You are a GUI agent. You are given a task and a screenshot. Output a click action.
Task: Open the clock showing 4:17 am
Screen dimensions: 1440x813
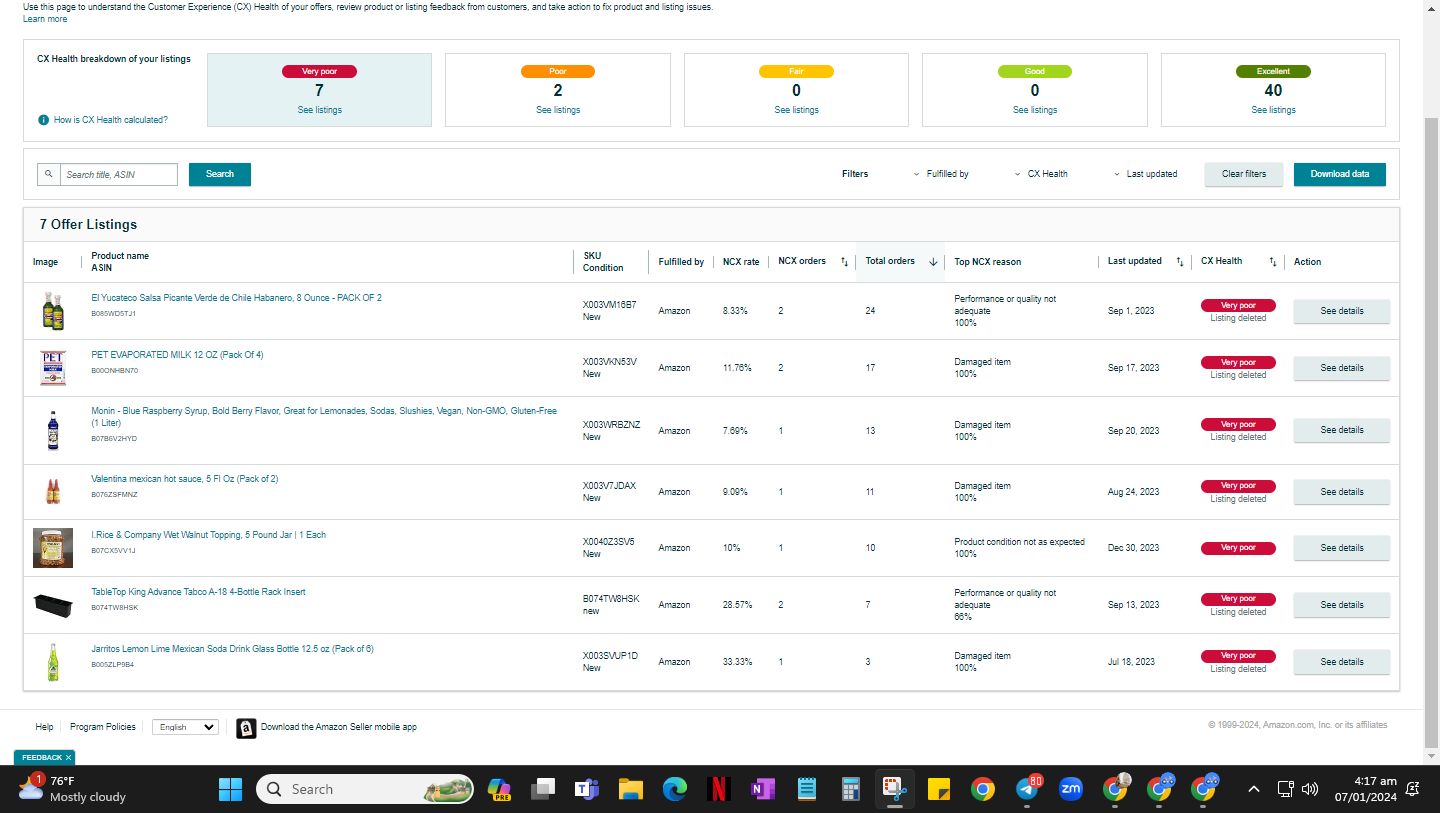[x=1365, y=789]
